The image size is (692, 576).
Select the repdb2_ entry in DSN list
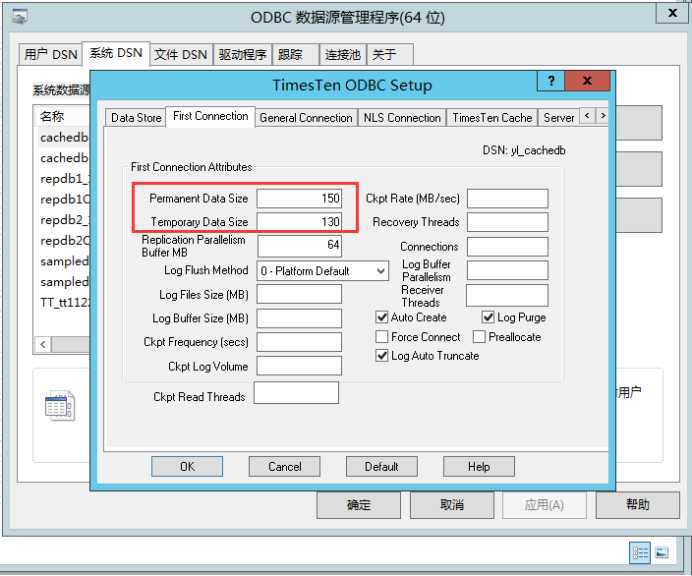tap(64, 220)
